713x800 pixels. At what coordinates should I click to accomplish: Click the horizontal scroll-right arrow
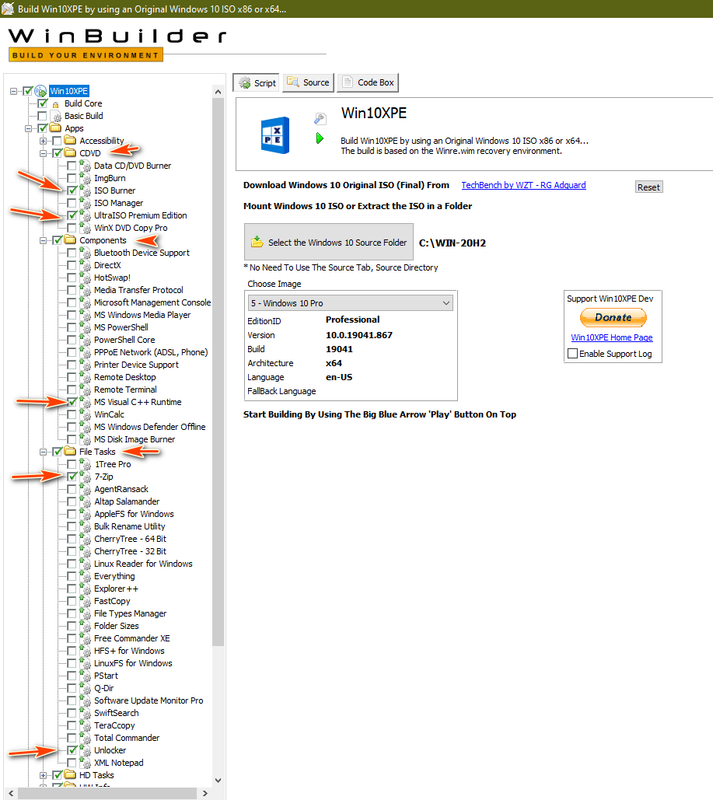click(205, 793)
